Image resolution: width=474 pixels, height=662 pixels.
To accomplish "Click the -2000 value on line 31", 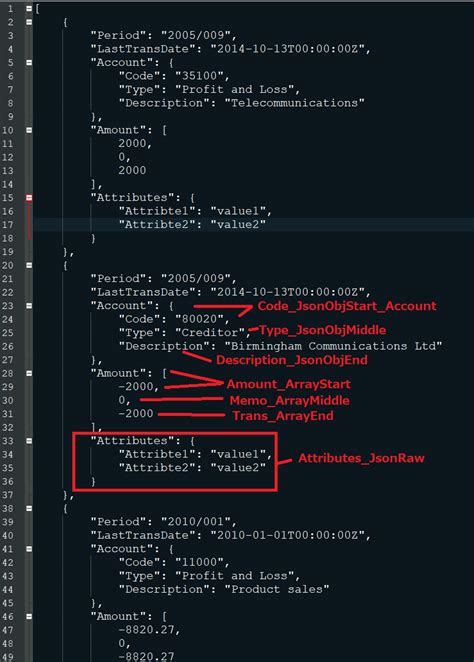I will tap(135, 413).
